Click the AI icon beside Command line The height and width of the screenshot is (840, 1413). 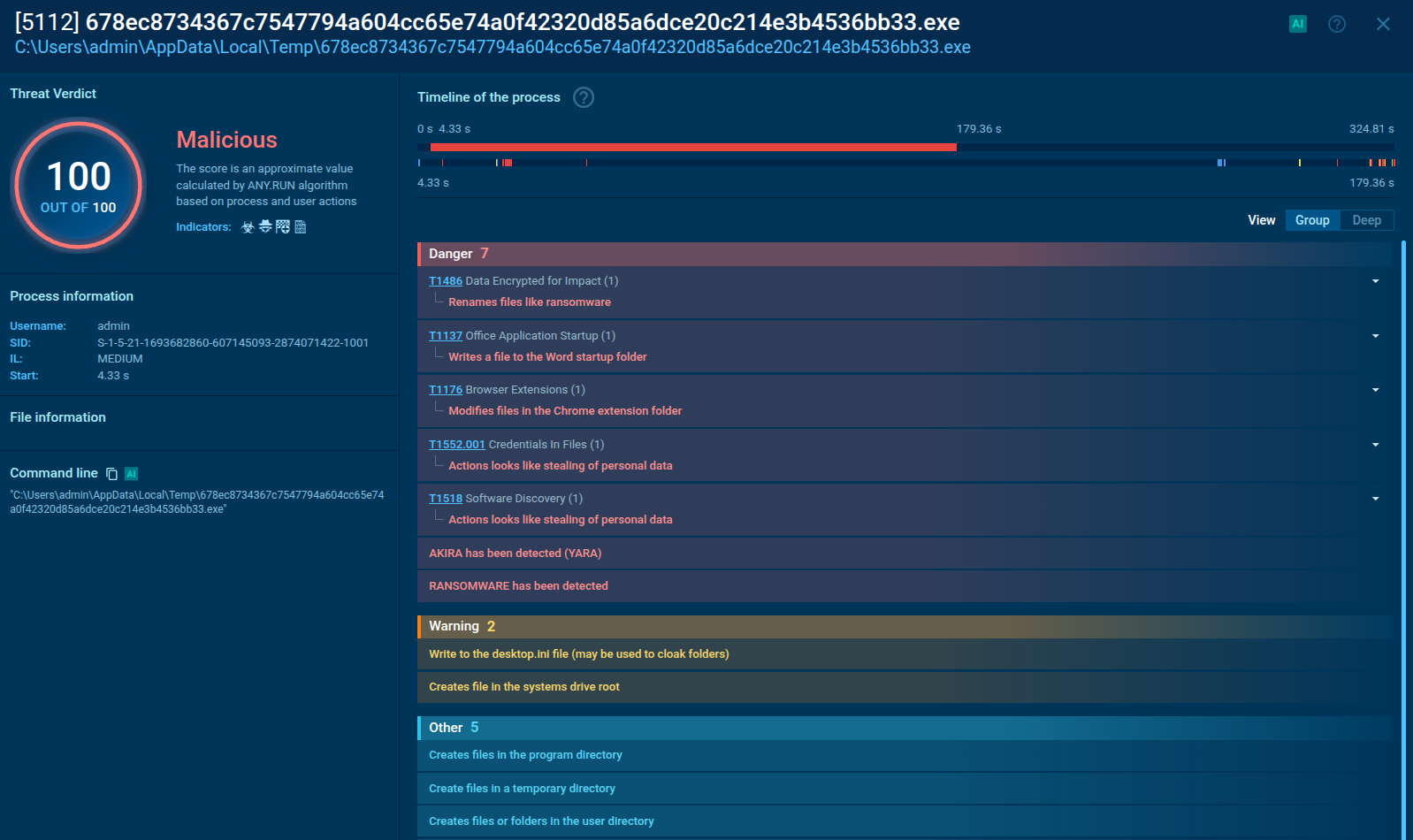[131, 474]
